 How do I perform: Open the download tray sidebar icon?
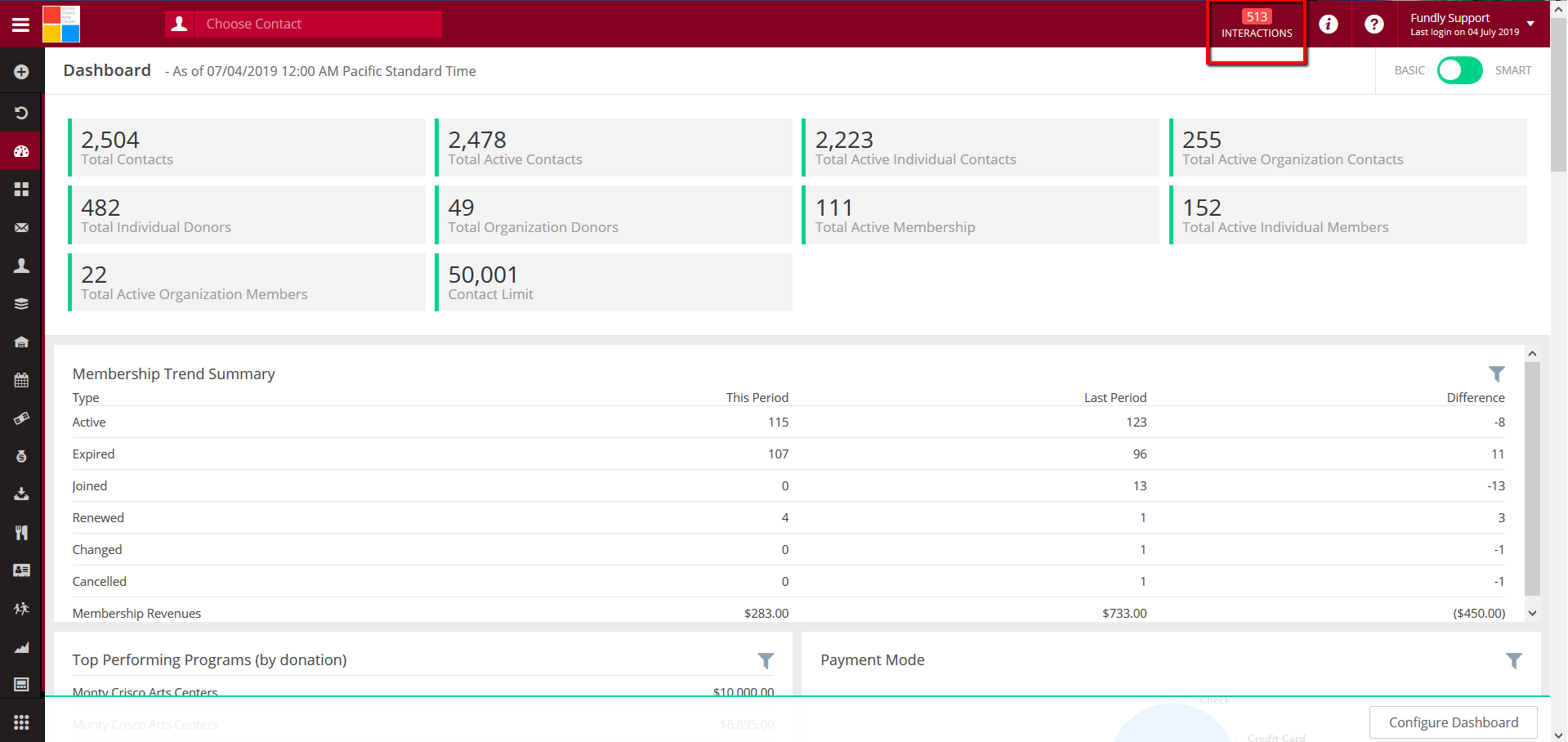[21, 494]
